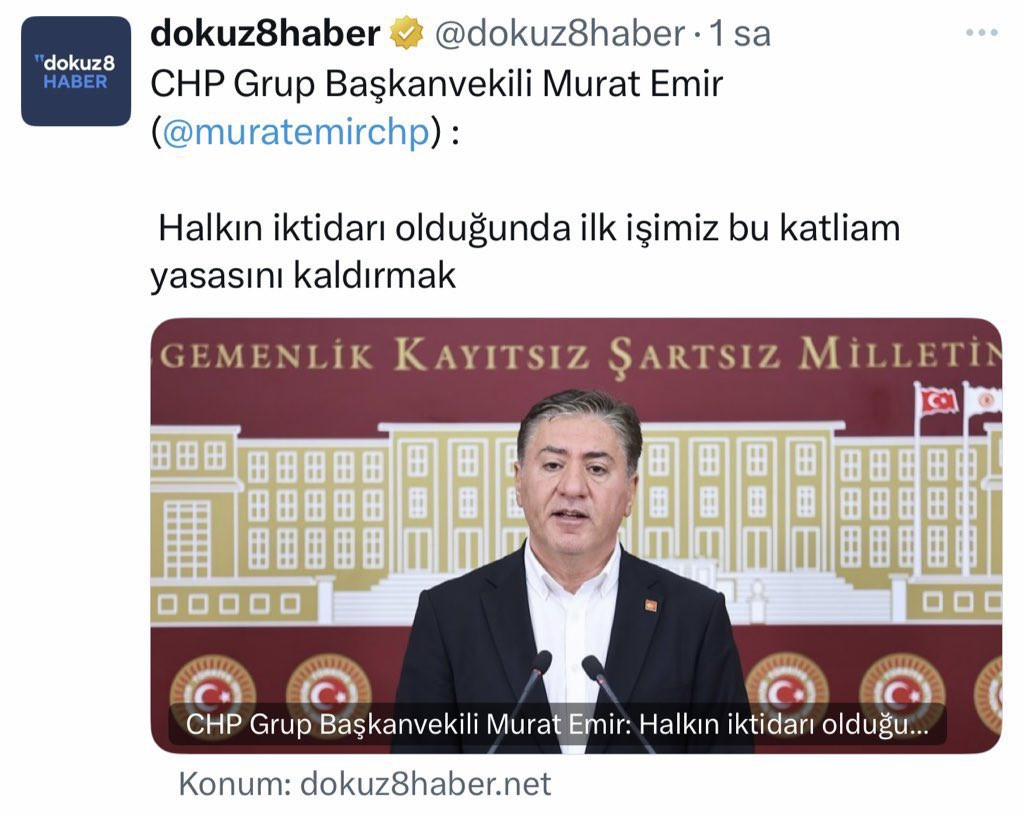Click the CHP Grup Başkanvekili Murat Emir line
Screen dimensions: 1024x814
[436, 84]
